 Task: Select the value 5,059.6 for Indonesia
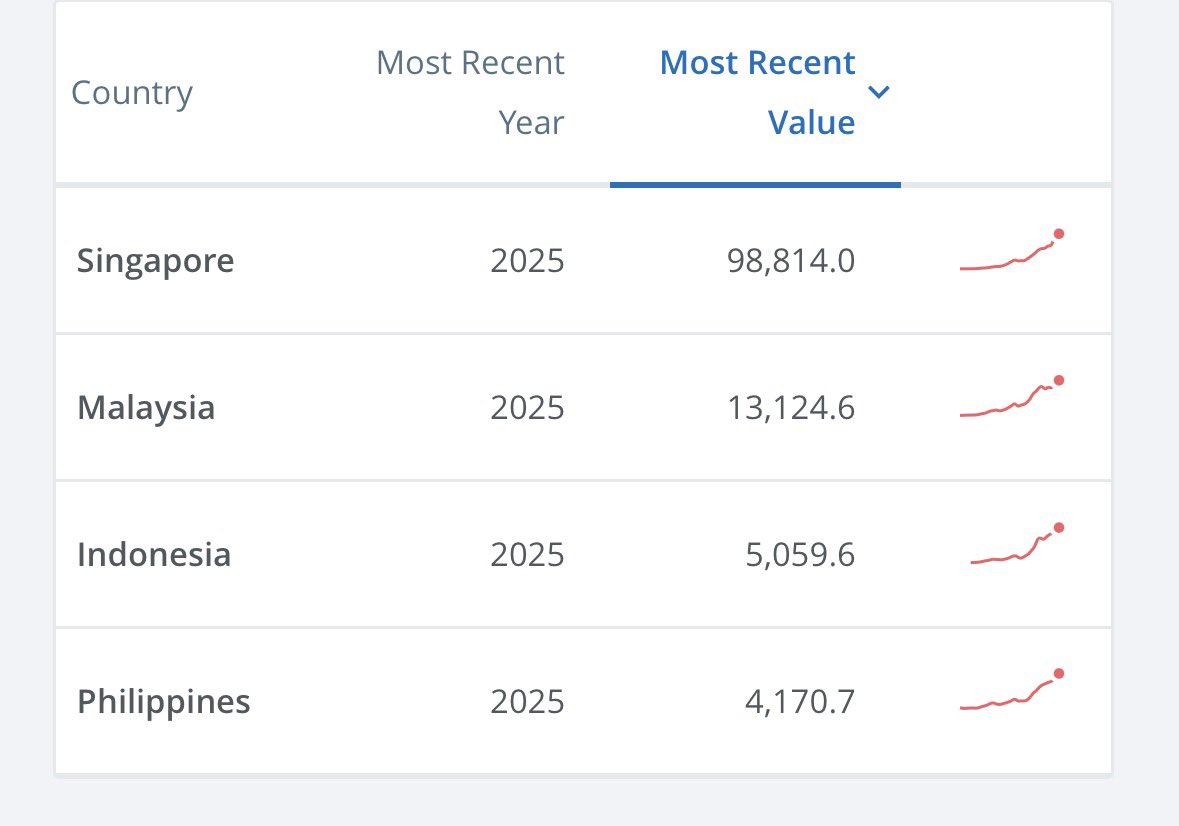[800, 555]
